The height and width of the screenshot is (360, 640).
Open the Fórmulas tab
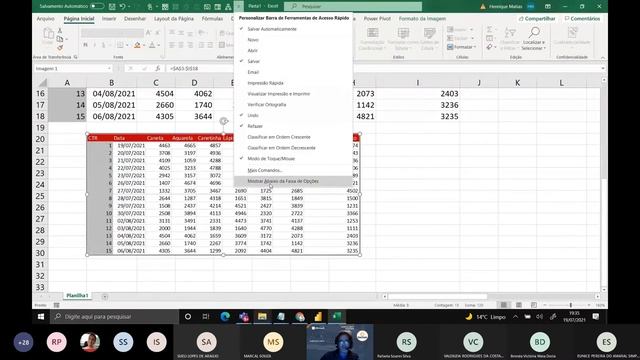tap(212, 19)
